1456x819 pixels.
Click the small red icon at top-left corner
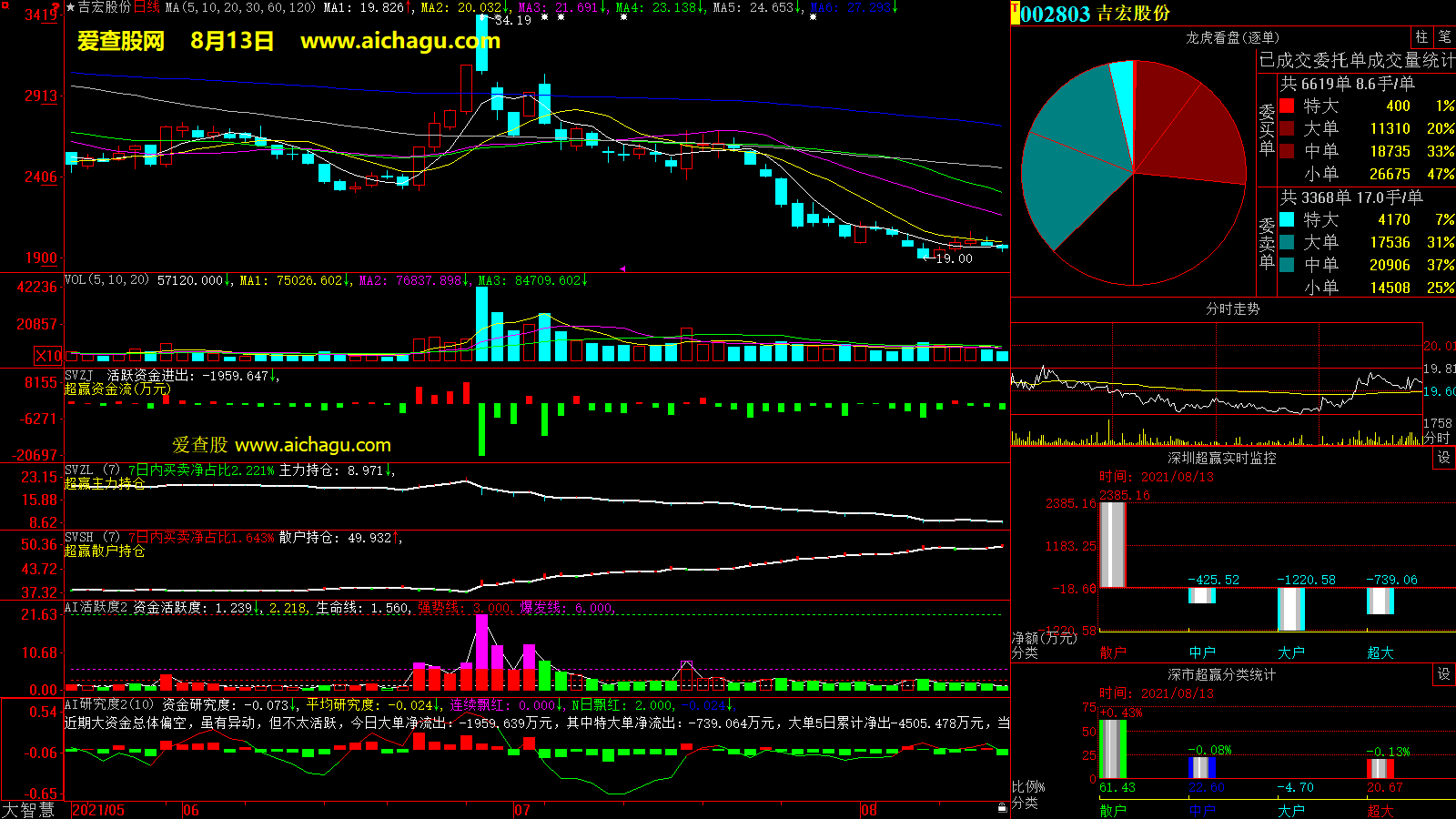[4, 5]
